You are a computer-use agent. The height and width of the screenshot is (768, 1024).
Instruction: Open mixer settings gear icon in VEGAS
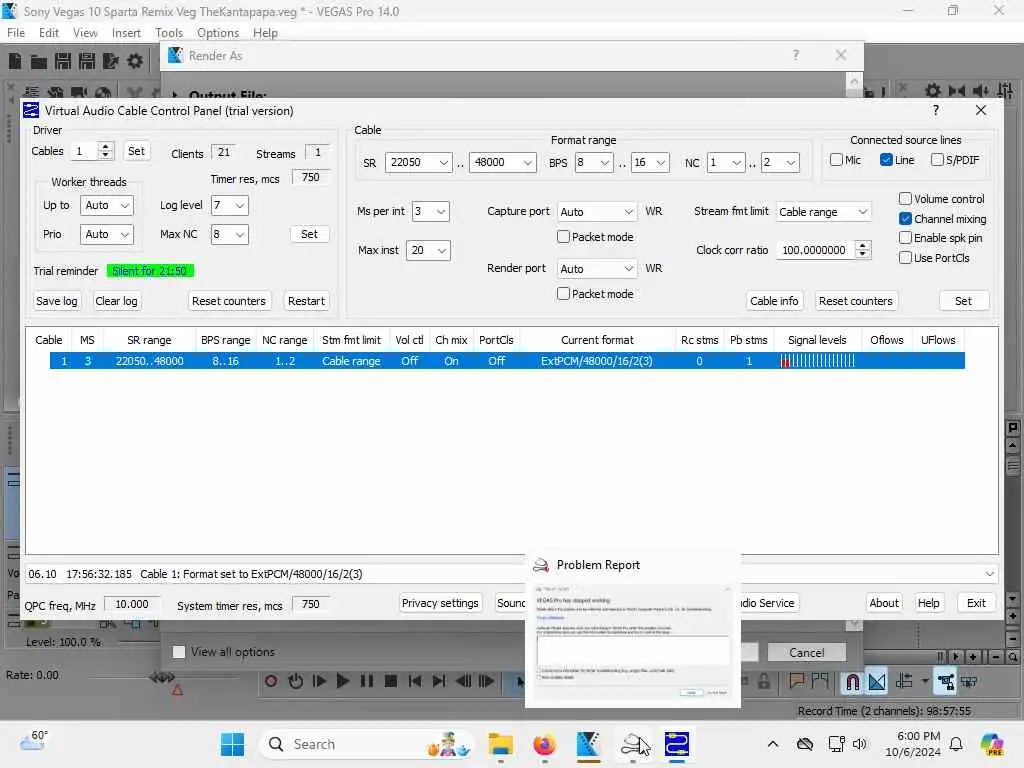[933, 90]
